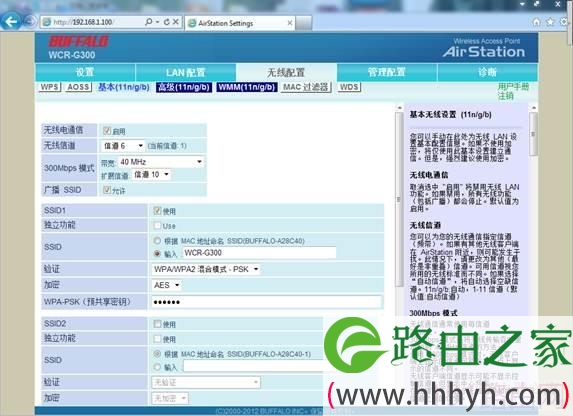Click the 无线电通信 help section heading
573x416 pixels.
click(429, 175)
